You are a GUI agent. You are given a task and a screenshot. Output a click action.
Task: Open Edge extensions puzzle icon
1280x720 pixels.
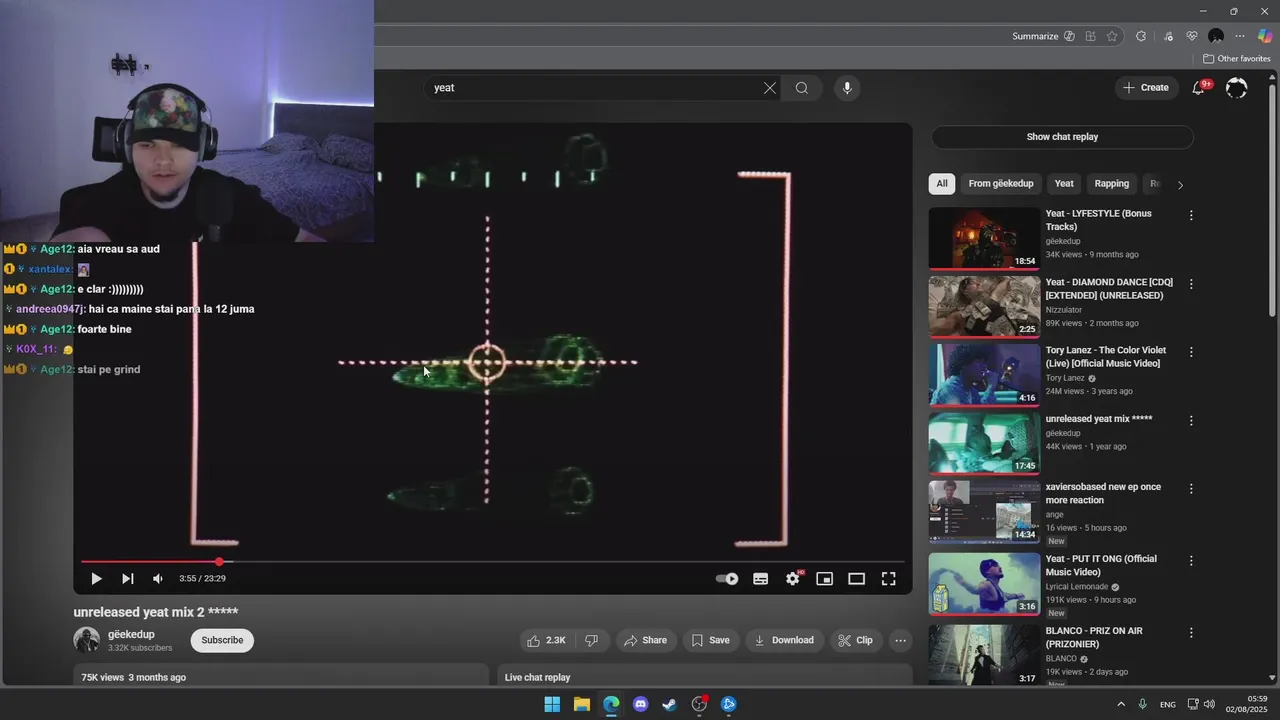(x=1141, y=36)
